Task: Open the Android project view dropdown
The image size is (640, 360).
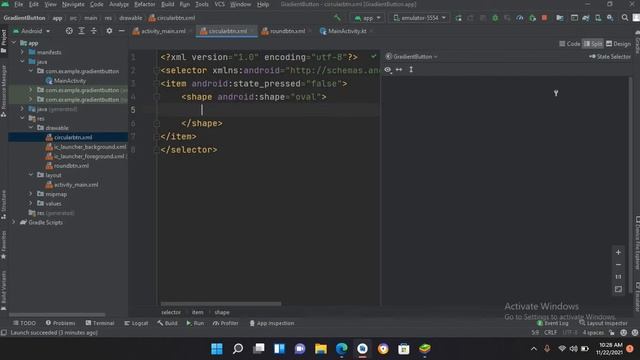Action: tap(31, 31)
